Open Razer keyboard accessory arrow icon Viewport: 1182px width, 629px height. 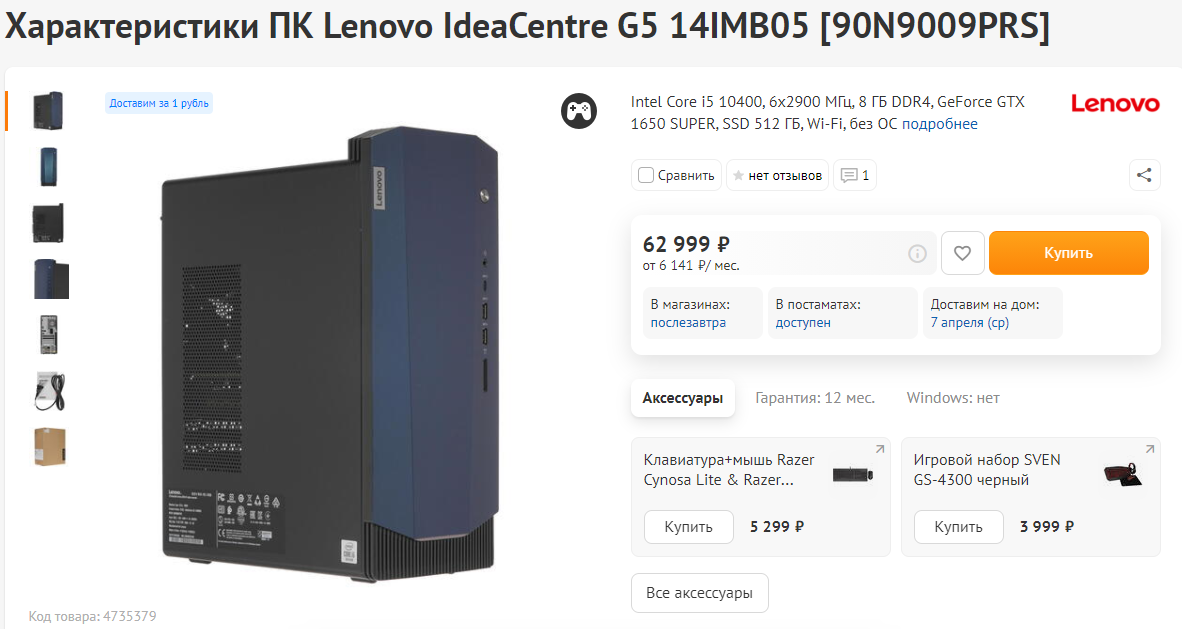pyautogui.click(x=879, y=449)
